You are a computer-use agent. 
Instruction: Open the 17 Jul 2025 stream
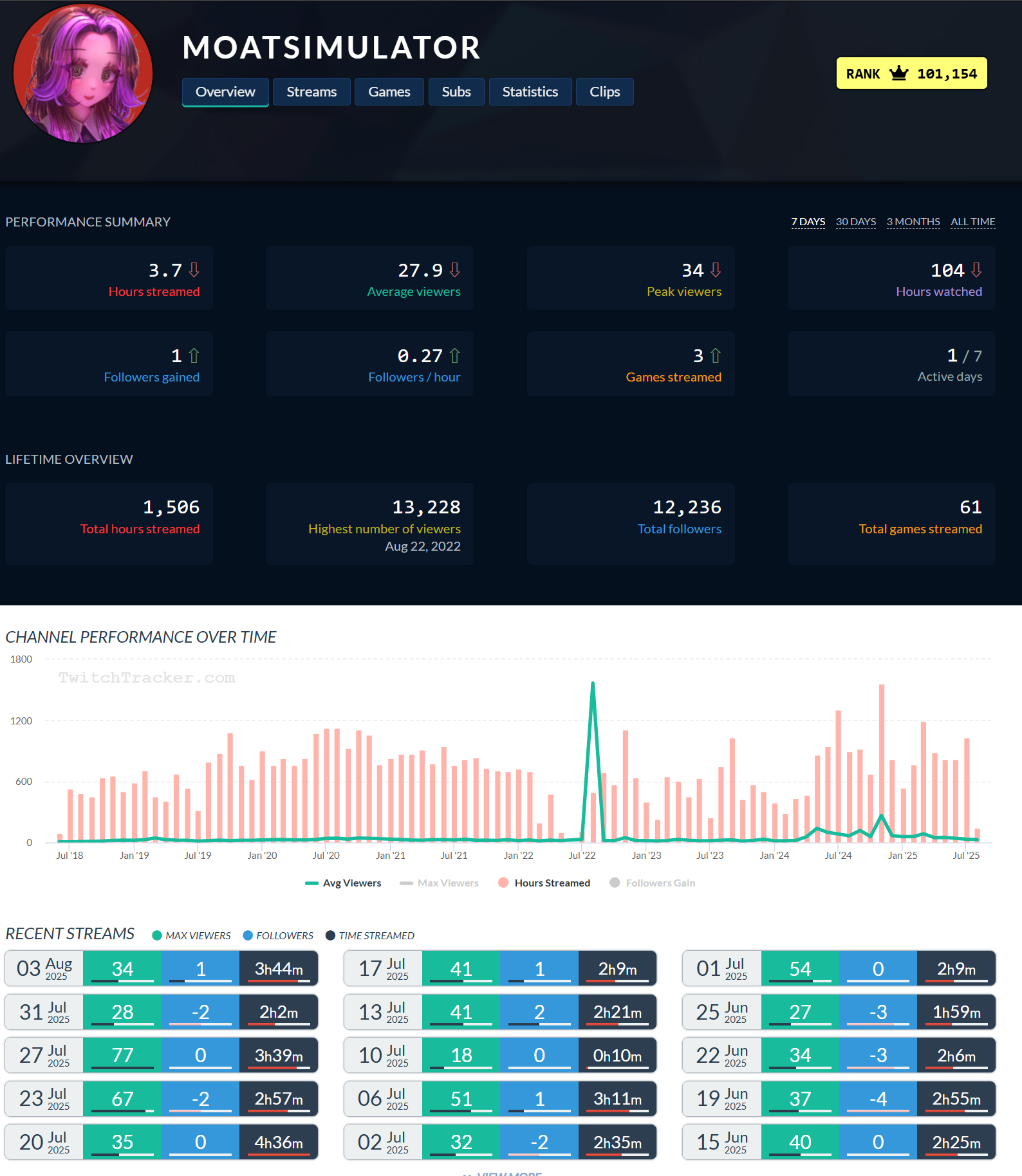(500, 968)
